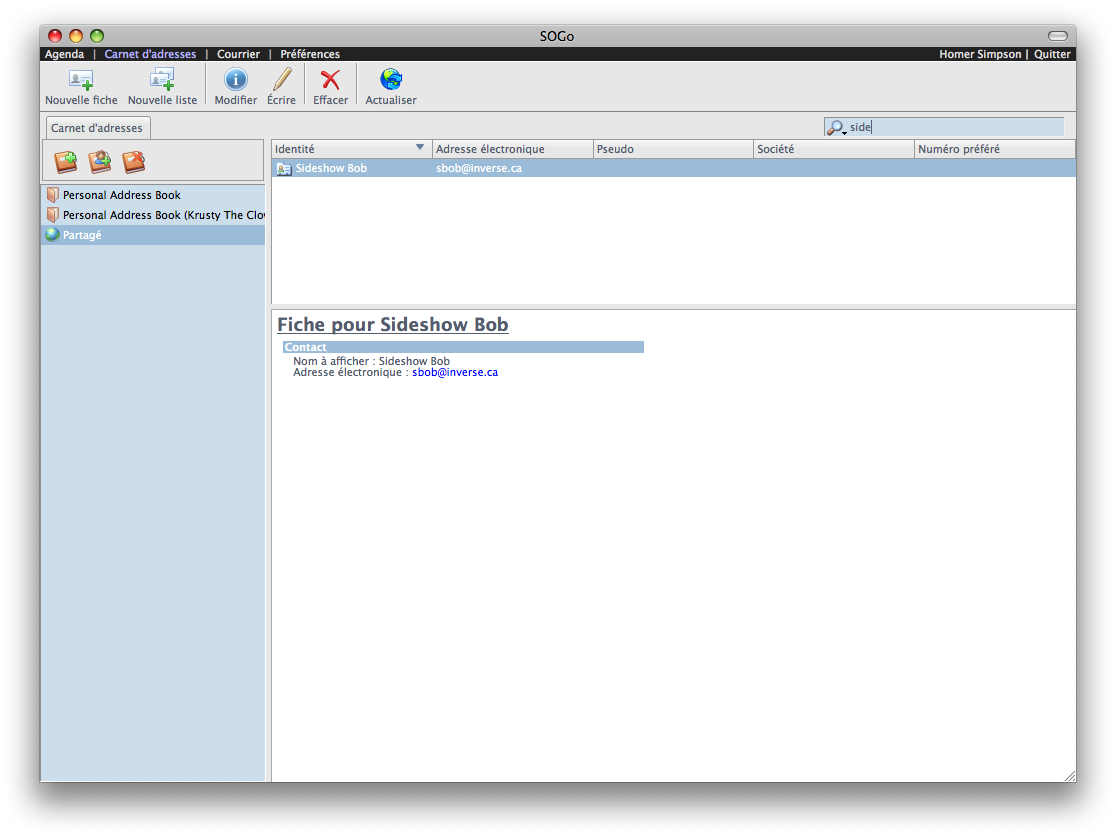
Task: Click 'Nom à afficher : Sideshow Bob' text
Action: click(x=372, y=361)
